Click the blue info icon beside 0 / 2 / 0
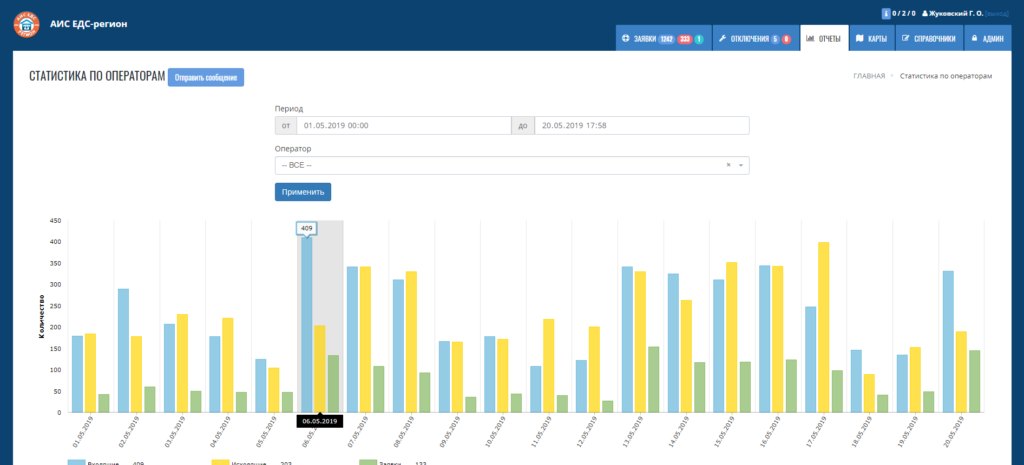1024x465 pixels. point(886,13)
